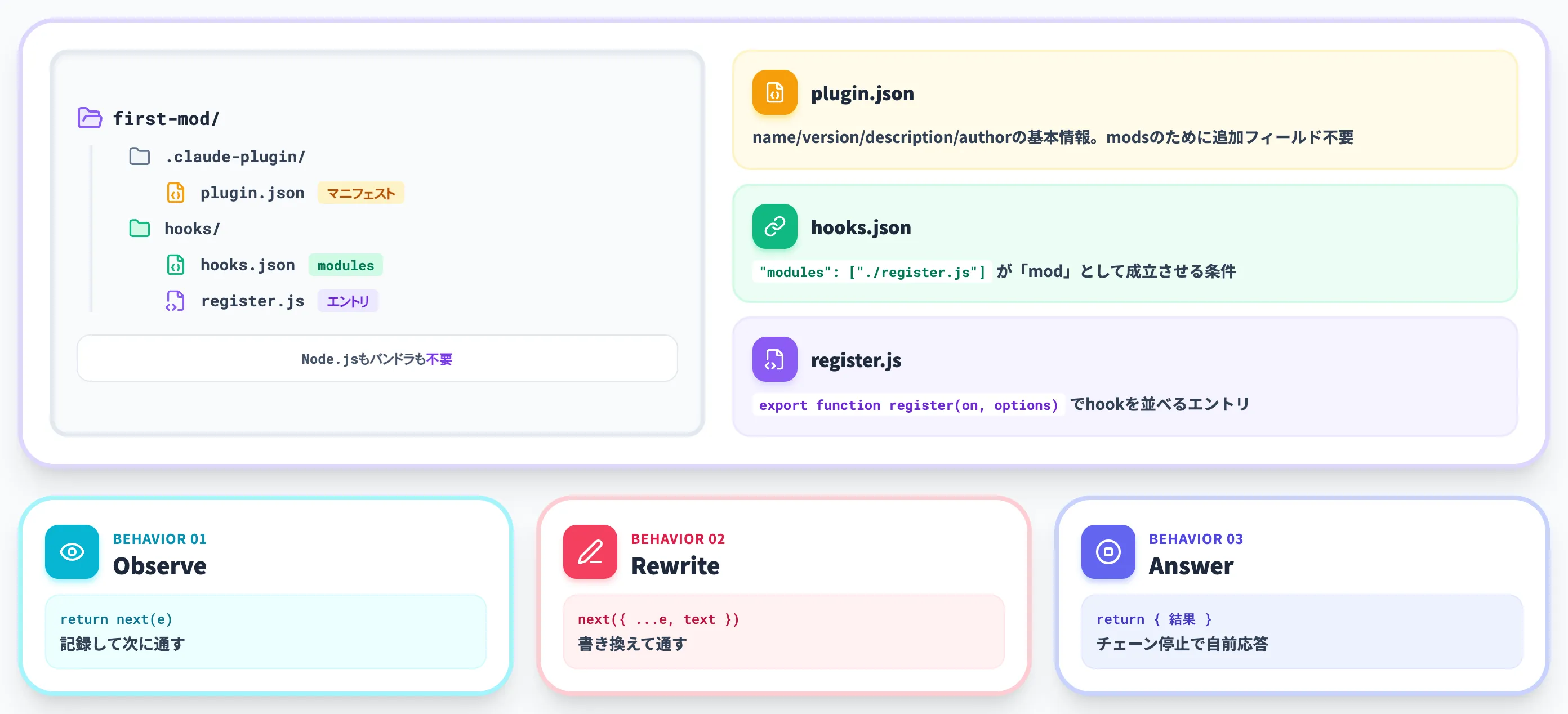Click the Observe title
This screenshot has height=714, width=1568.
point(159,565)
